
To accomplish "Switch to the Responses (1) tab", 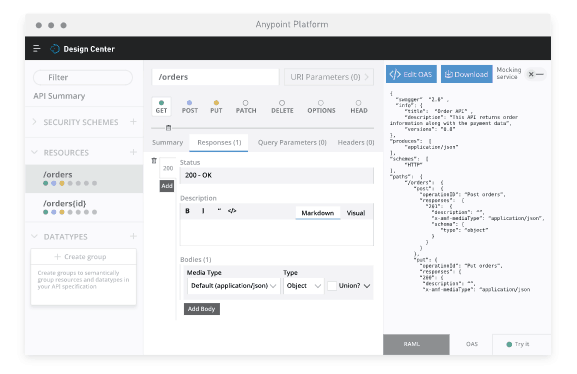I will click(219, 142).
